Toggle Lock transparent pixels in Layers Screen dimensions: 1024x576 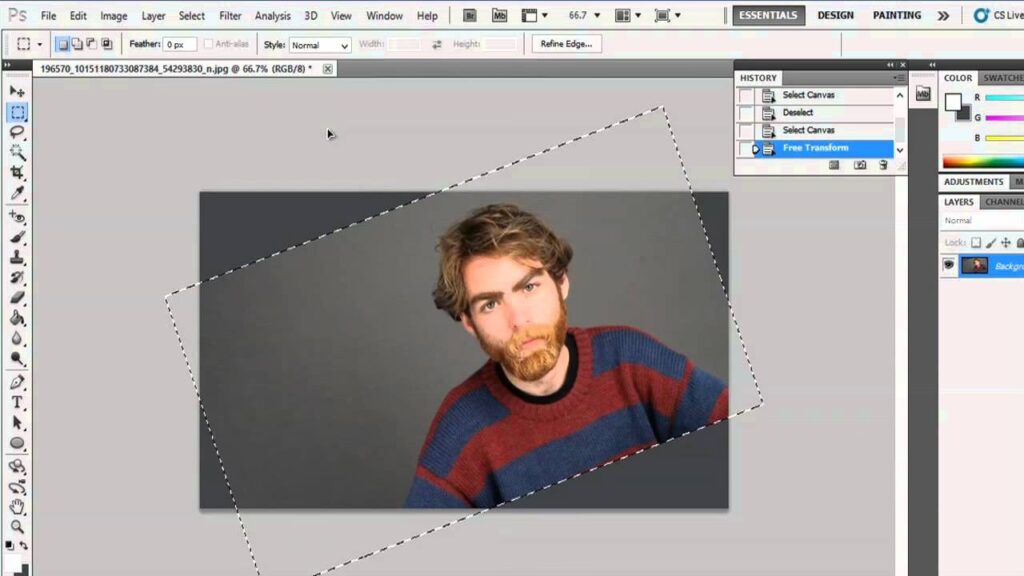976,243
